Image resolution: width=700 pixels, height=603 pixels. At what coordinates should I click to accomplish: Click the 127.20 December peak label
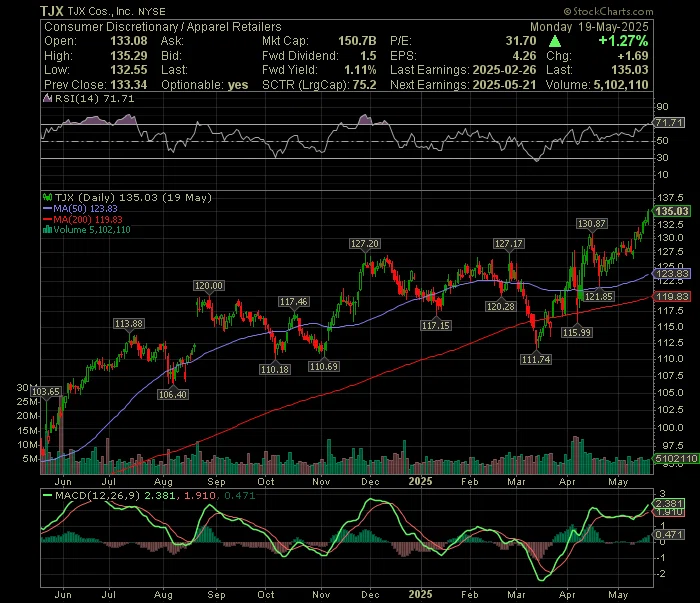tap(365, 244)
